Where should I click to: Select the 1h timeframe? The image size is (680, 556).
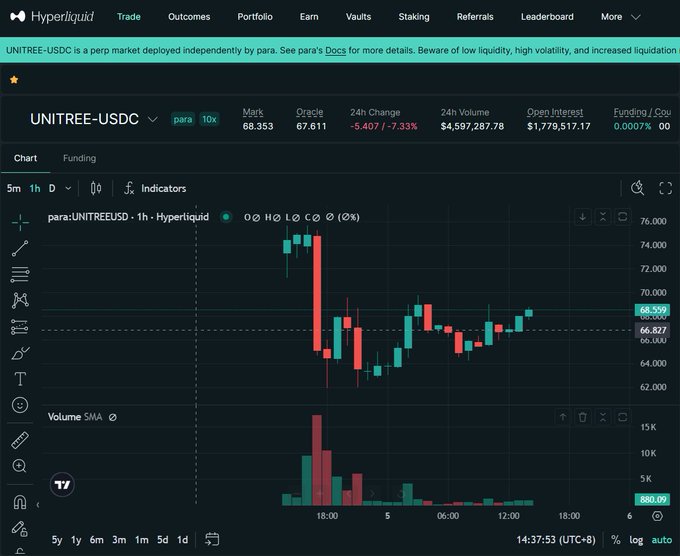35,188
